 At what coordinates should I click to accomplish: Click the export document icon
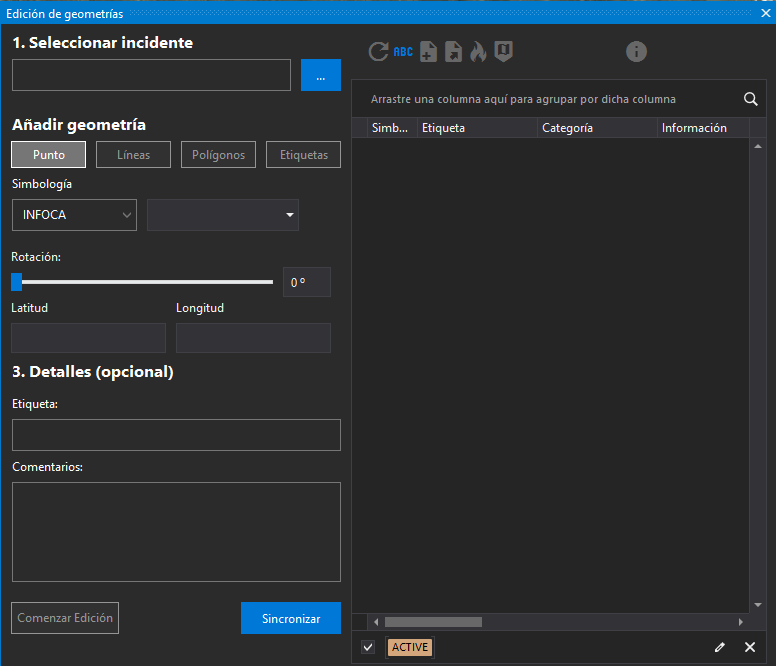(453, 52)
